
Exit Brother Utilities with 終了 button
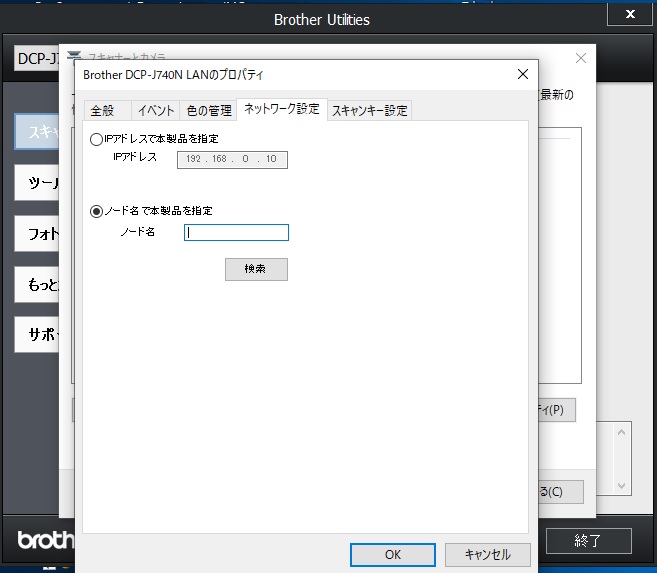pos(588,541)
